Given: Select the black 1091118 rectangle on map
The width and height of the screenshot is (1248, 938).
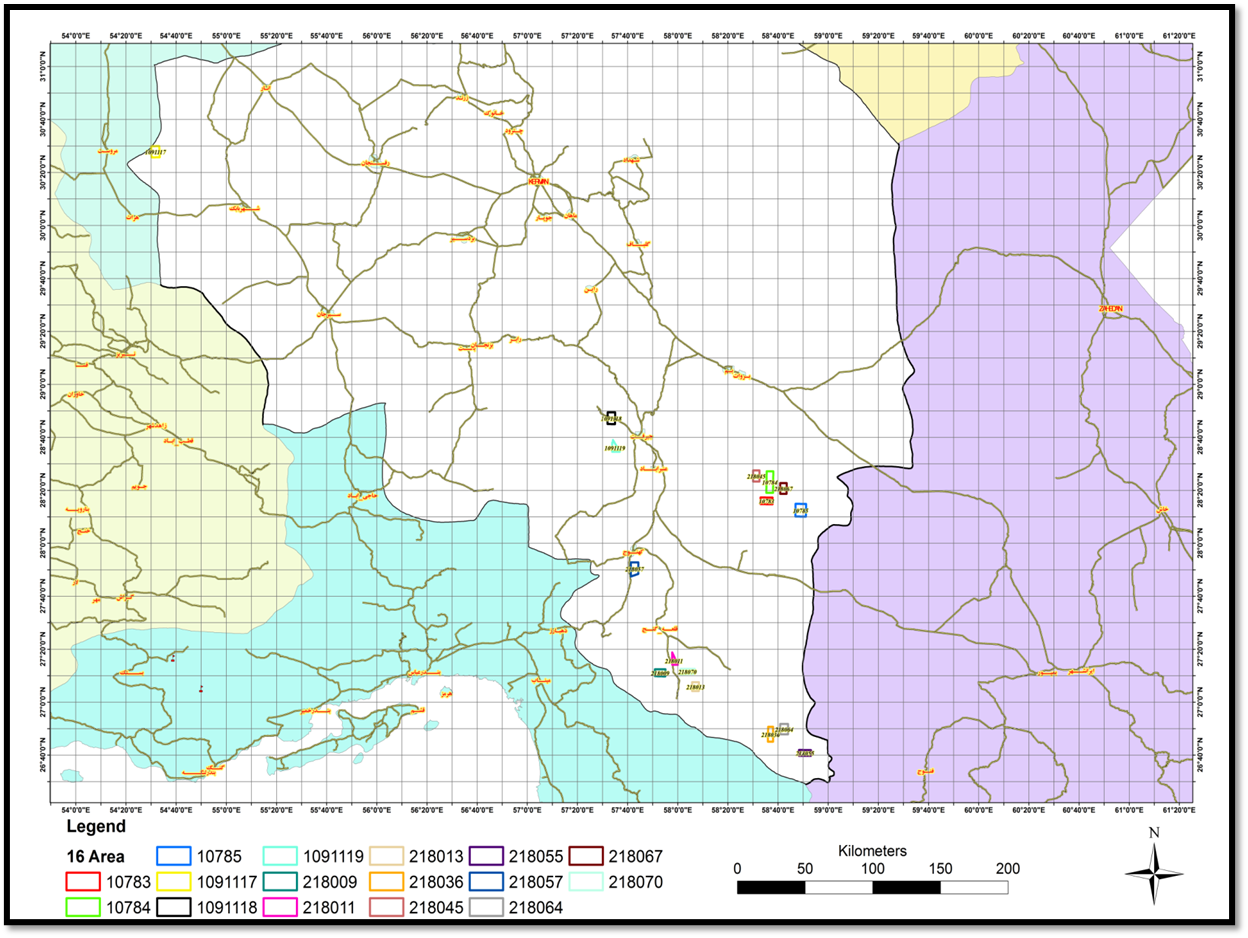Looking at the screenshot, I should pyautogui.click(x=611, y=417).
